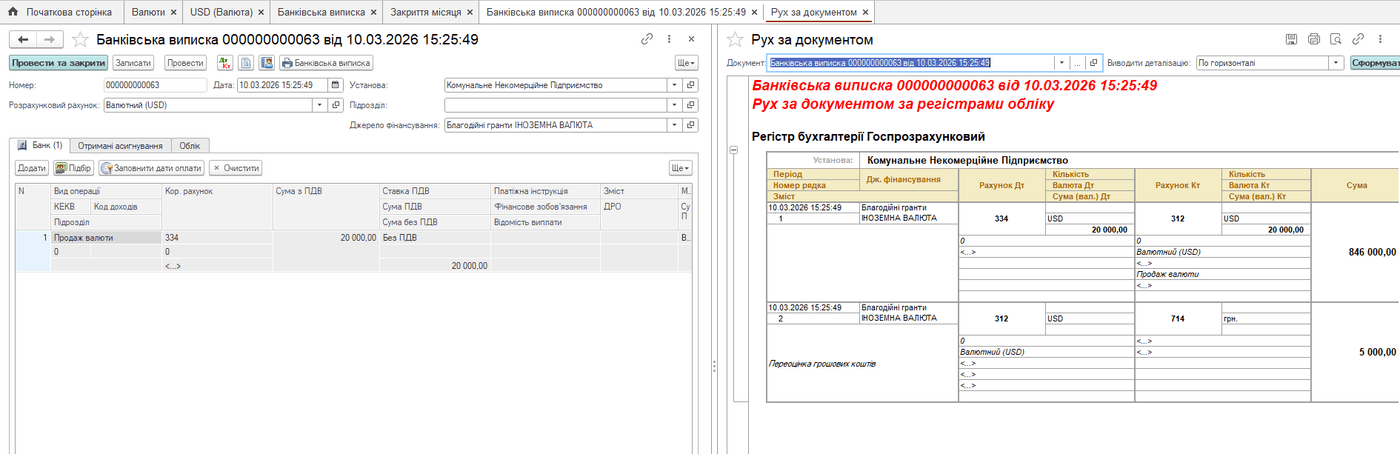Expand the Підрозділ dropdown list
The height and width of the screenshot is (454, 1400).
[673, 104]
